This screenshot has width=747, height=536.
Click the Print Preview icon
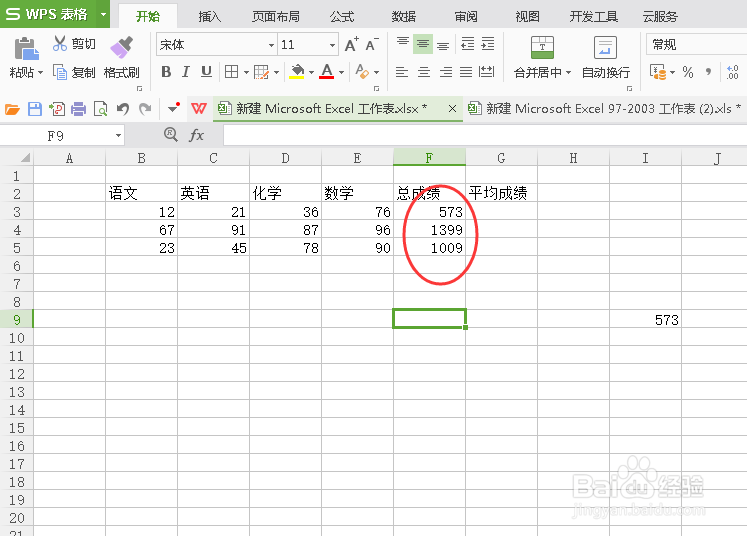pos(101,109)
